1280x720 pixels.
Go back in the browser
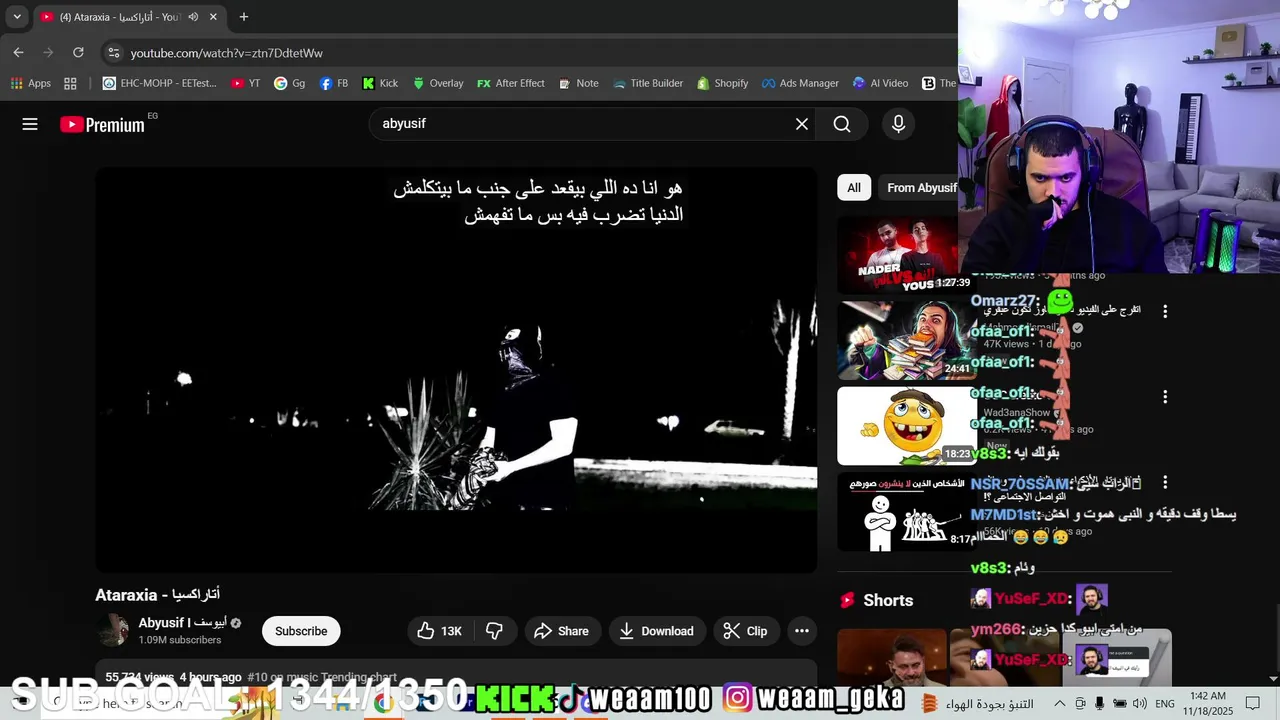(x=18, y=52)
